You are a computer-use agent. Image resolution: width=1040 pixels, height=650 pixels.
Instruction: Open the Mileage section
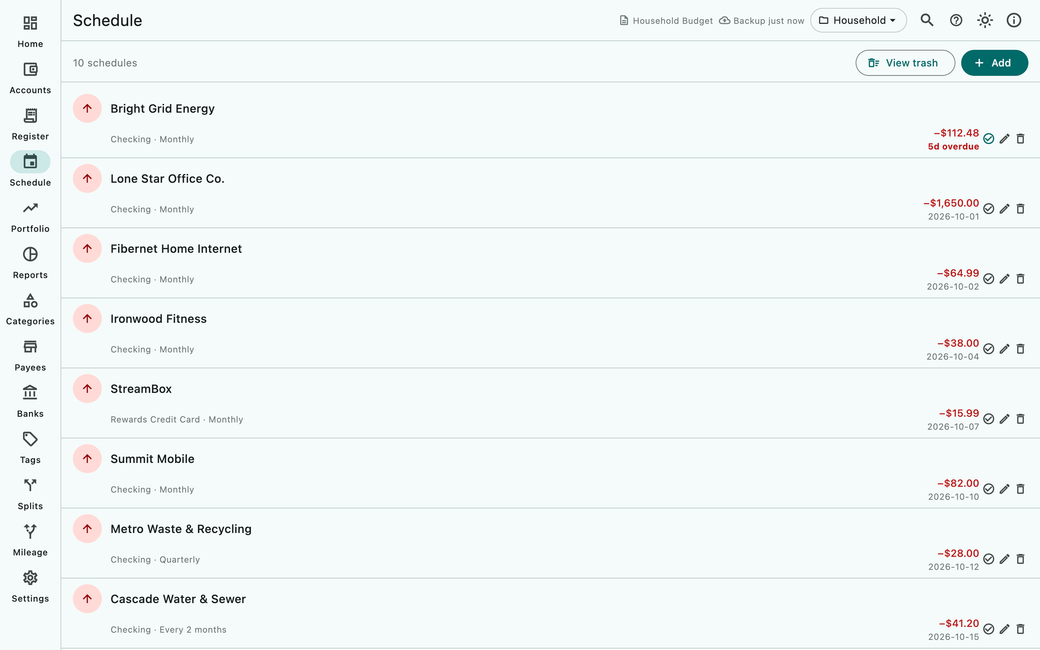click(x=30, y=541)
